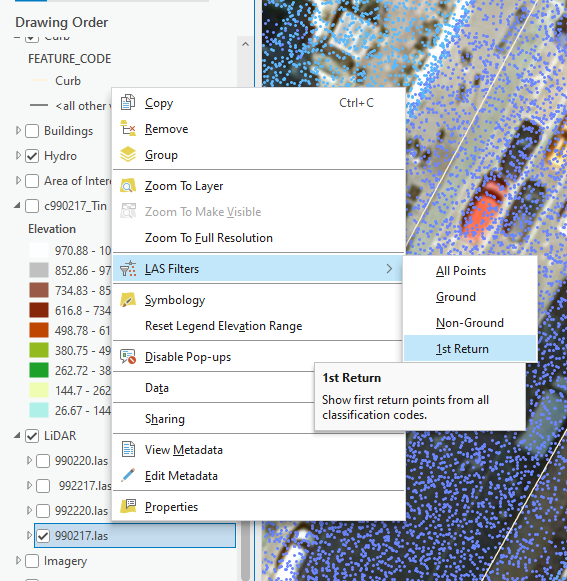Click the Copy icon in context menu
The height and width of the screenshot is (581, 567).
click(128, 103)
